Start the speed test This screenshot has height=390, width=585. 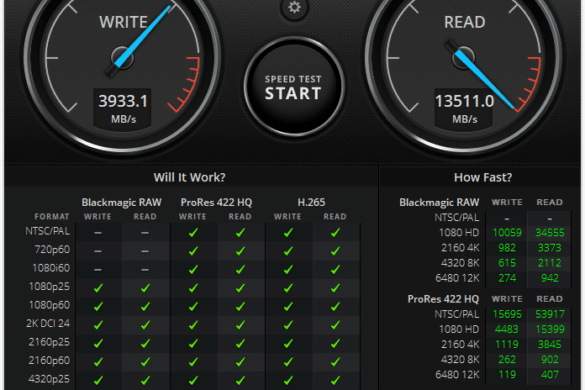tap(294, 87)
